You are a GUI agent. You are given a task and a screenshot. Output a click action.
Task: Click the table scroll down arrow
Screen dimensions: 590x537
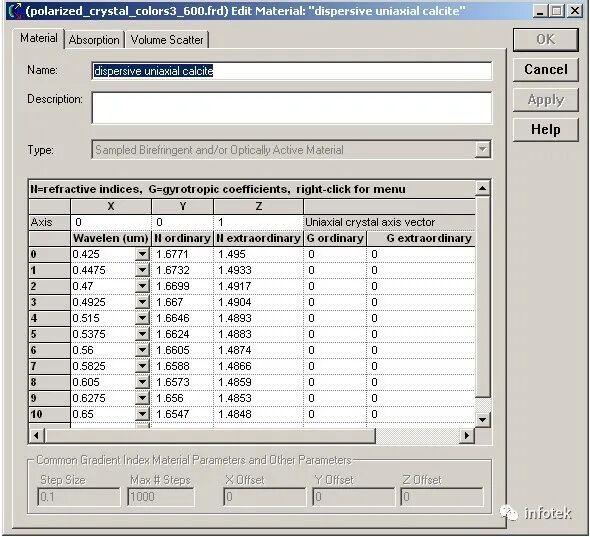[x=483, y=419]
